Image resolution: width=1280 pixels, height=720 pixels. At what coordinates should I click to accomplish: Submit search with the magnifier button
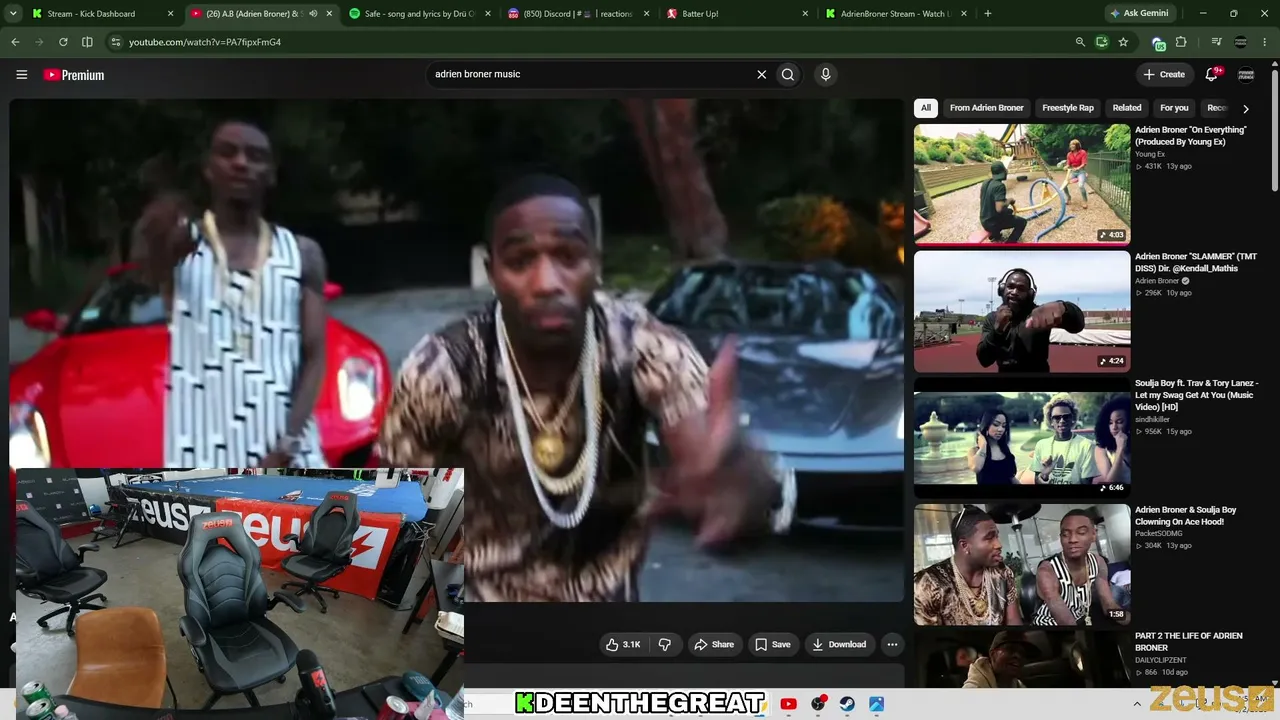[x=788, y=74]
